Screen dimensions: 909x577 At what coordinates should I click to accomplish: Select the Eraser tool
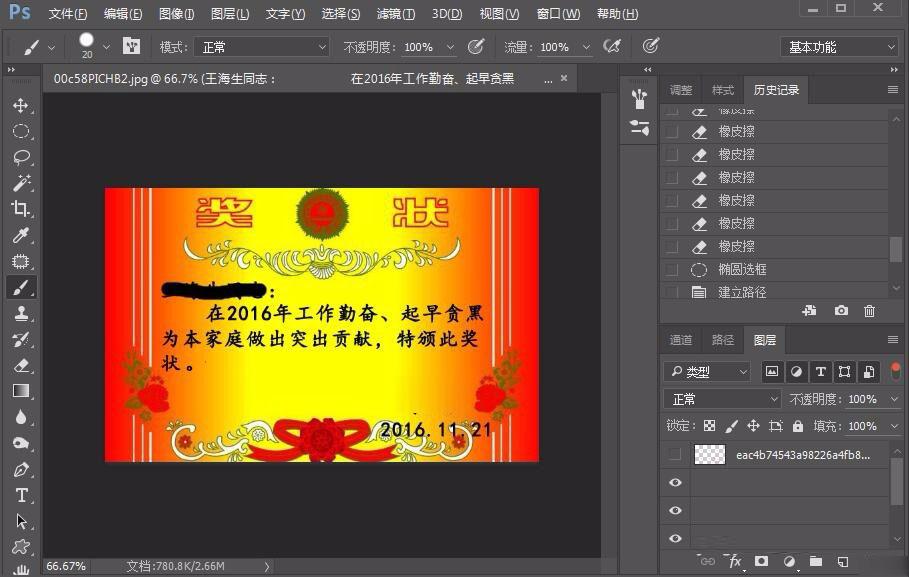tap(21, 366)
